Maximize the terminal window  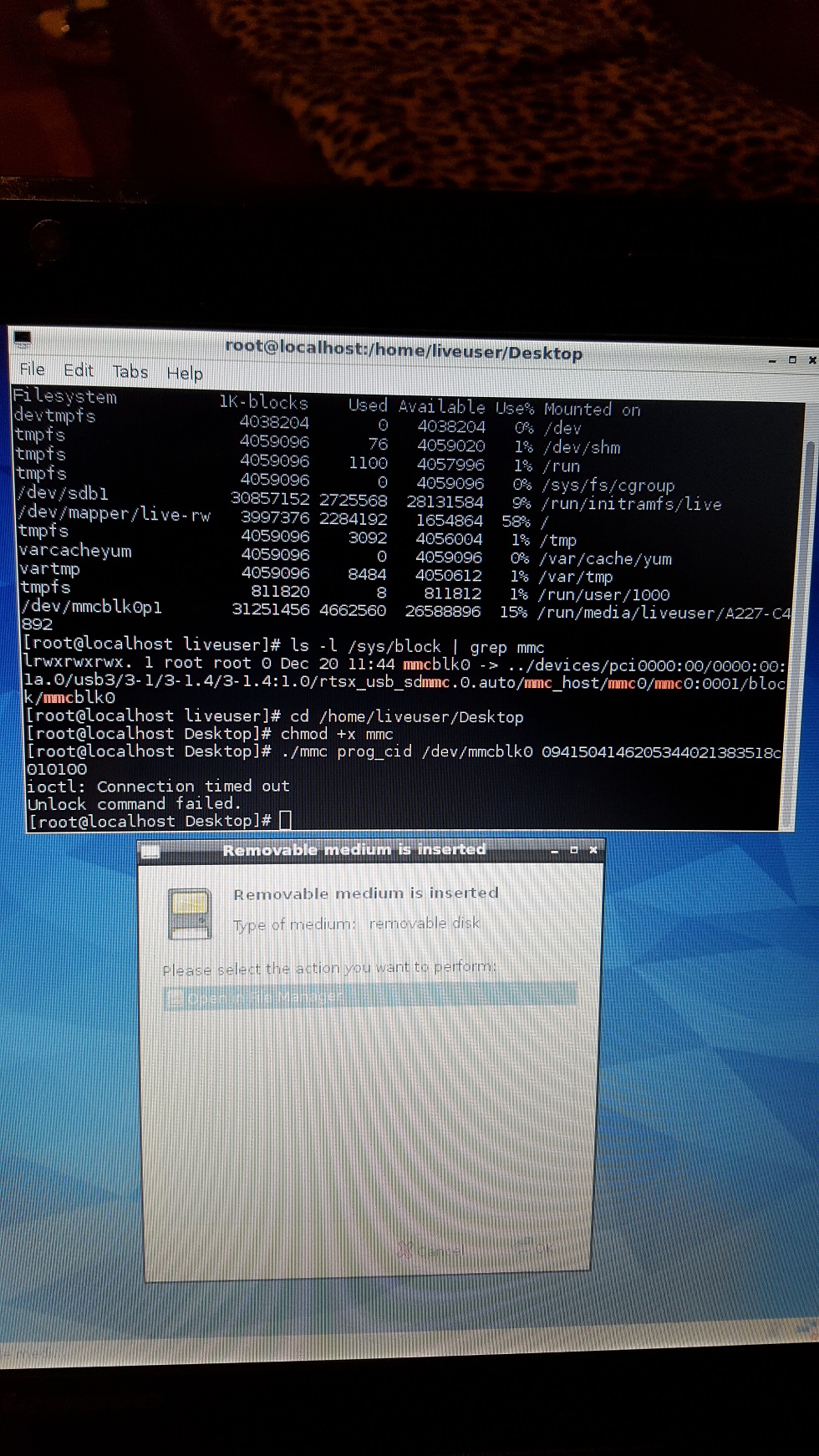792,360
